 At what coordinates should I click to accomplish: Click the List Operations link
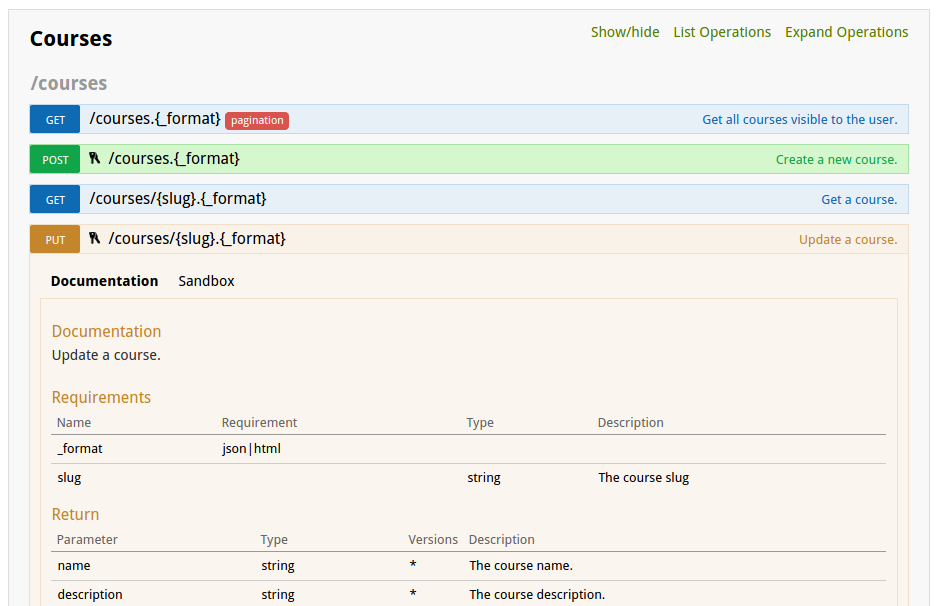(722, 32)
